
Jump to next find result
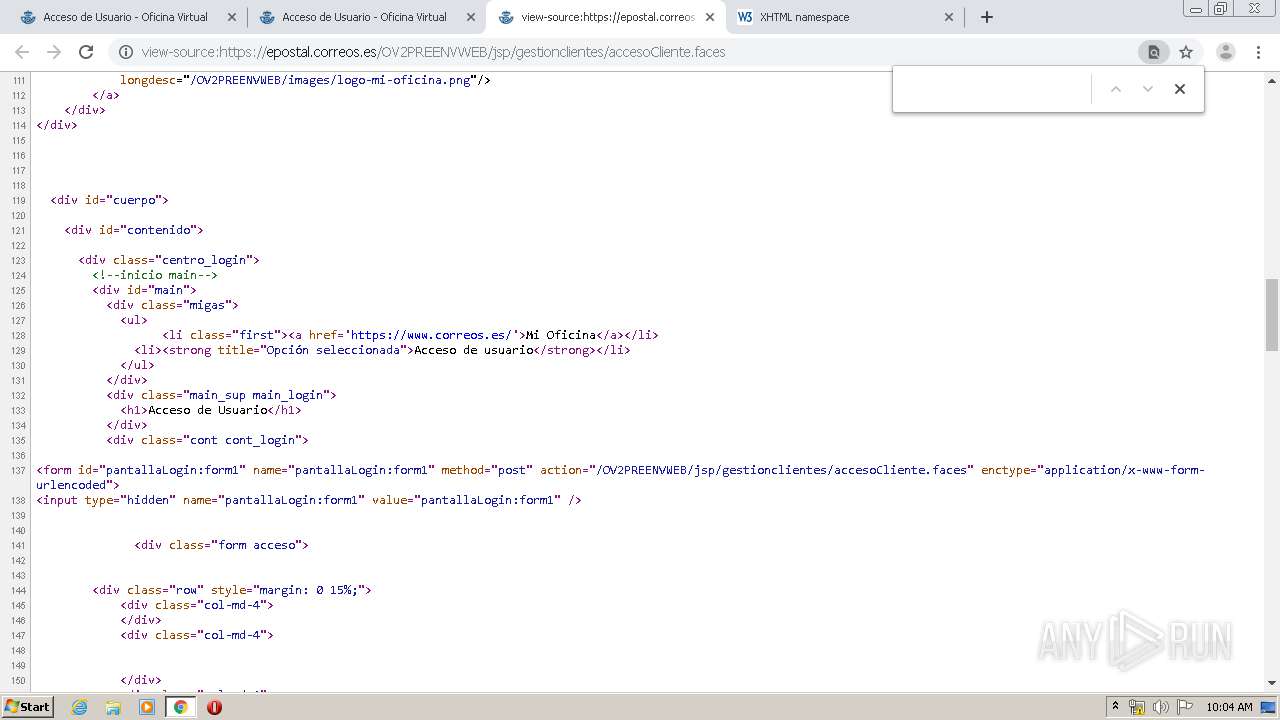click(x=1148, y=89)
